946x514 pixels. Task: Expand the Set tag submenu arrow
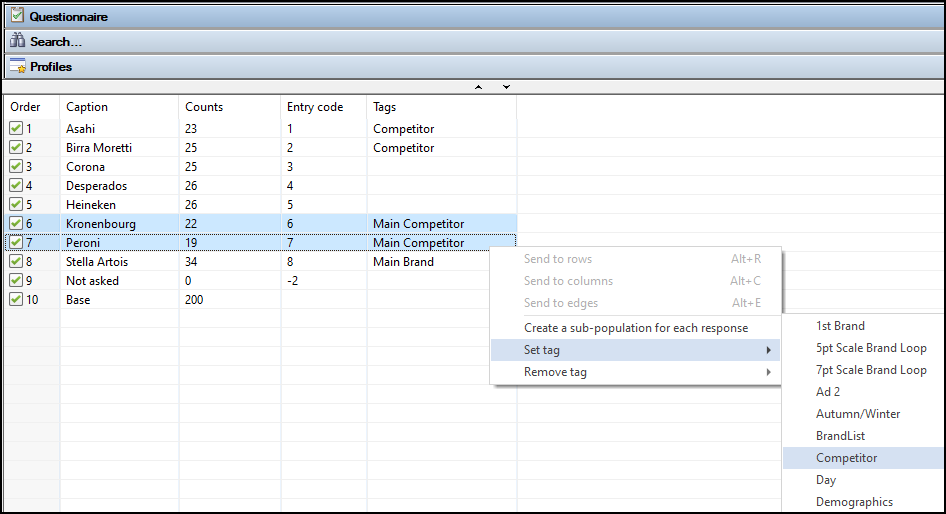[768, 350]
